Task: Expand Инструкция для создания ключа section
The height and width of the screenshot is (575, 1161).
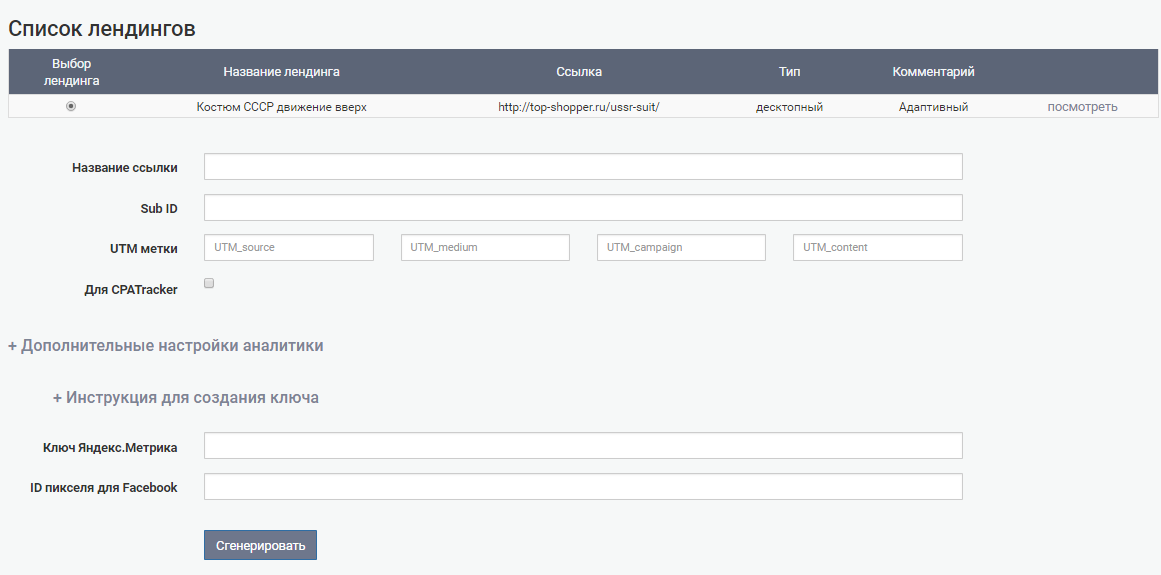Action: click(x=186, y=398)
